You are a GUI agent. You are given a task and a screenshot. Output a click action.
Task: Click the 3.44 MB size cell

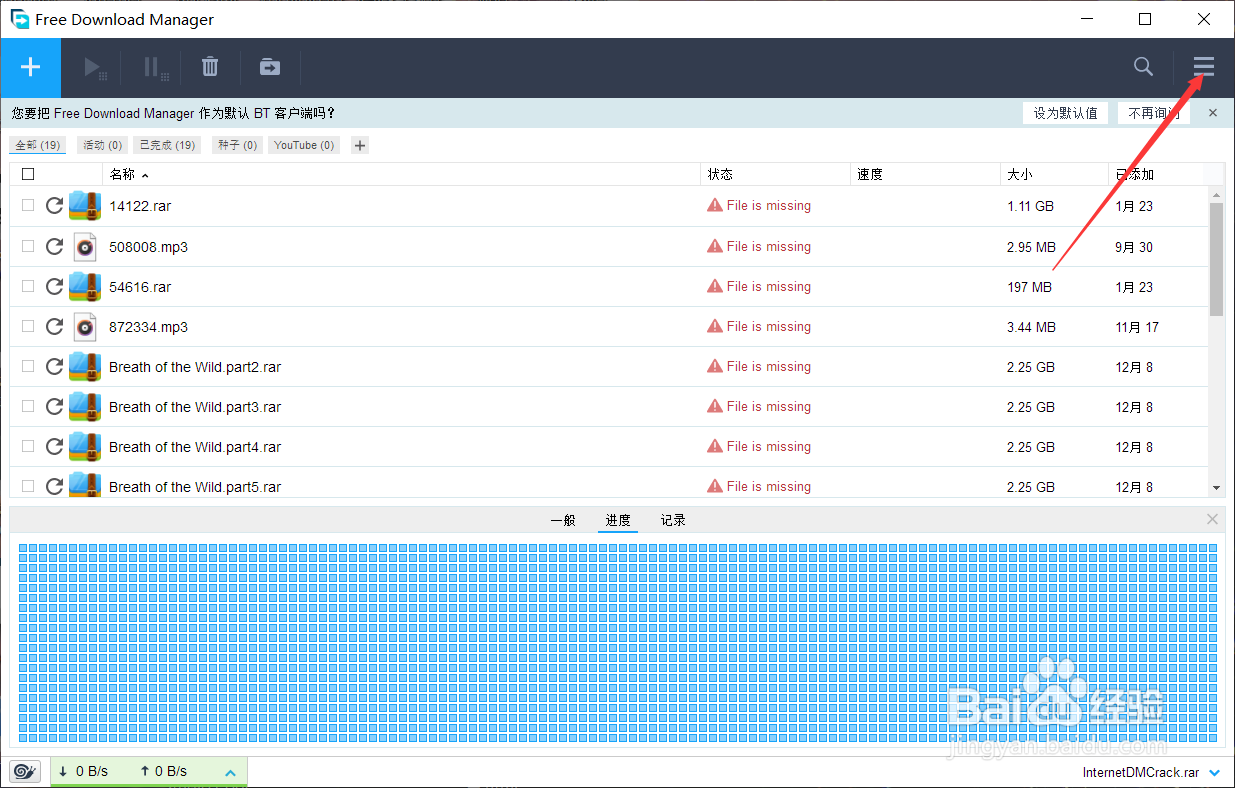click(1031, 327)
